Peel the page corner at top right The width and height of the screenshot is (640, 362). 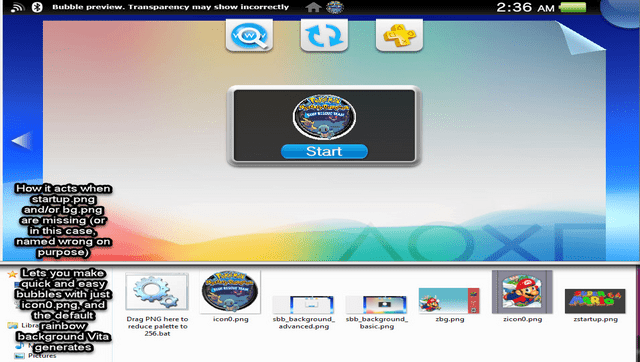pyautogui.click(x=583, y=38)
